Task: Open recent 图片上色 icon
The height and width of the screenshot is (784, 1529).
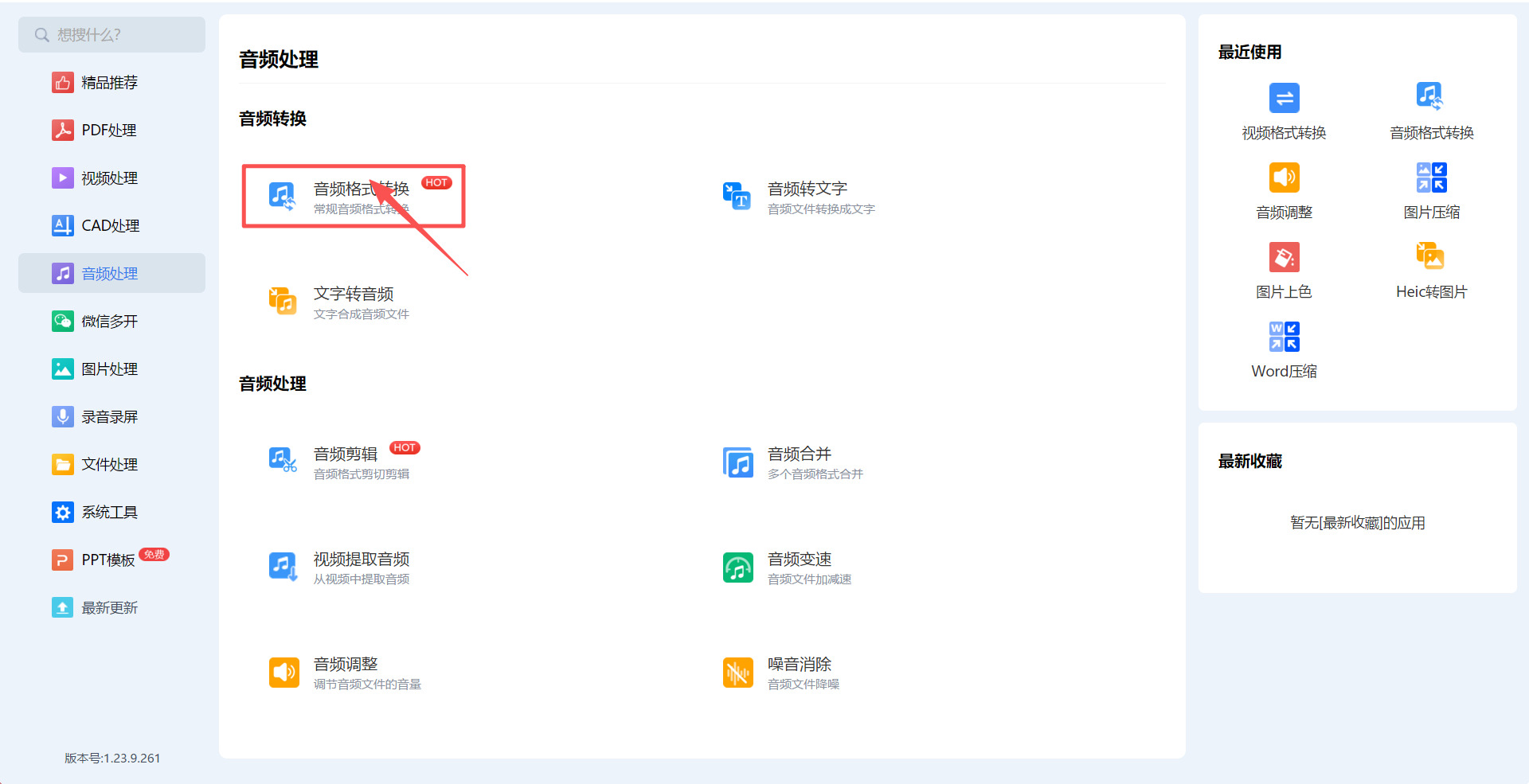Action: click(1285, 257)
